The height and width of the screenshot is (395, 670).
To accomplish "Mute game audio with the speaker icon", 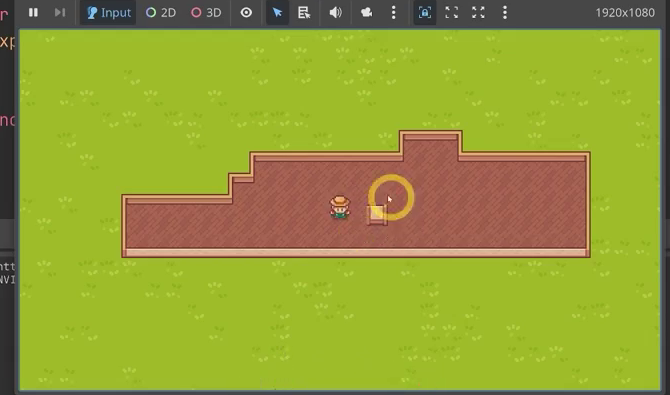I will click(335, 12).
